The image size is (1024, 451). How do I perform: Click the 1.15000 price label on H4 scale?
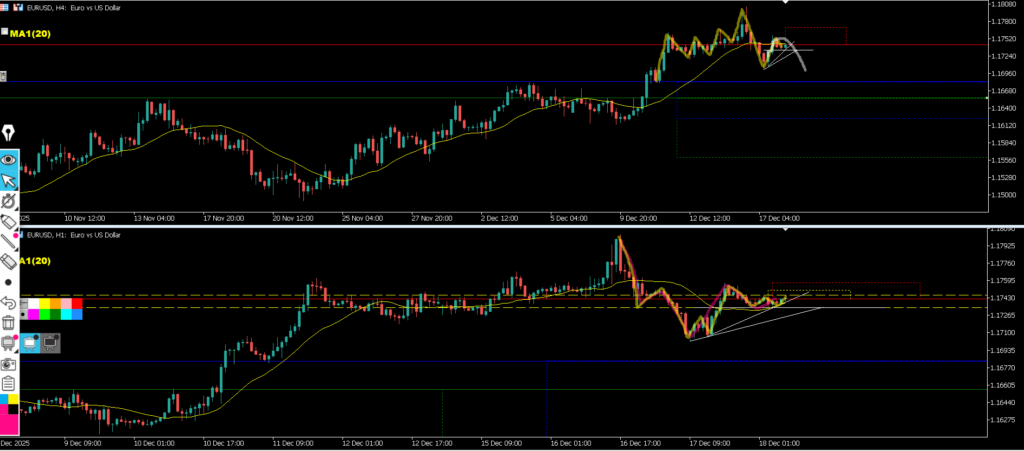[1002, 195]
